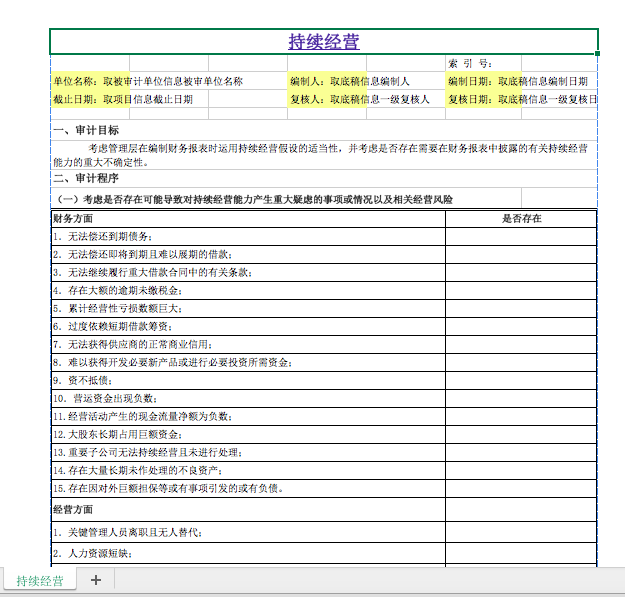This screenshot has height=597, width=625.
Task: Click the 财务方面 header cell
Action: [x=248, y=218]
